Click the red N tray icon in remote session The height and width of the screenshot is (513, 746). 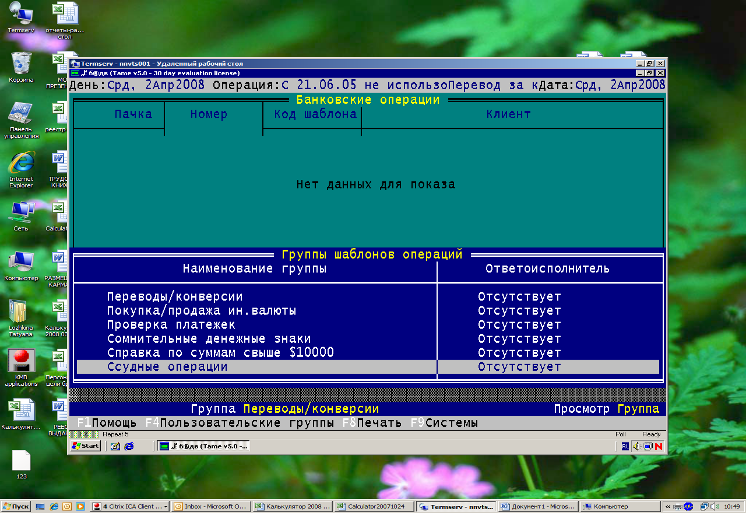click(x=658, y=446)
